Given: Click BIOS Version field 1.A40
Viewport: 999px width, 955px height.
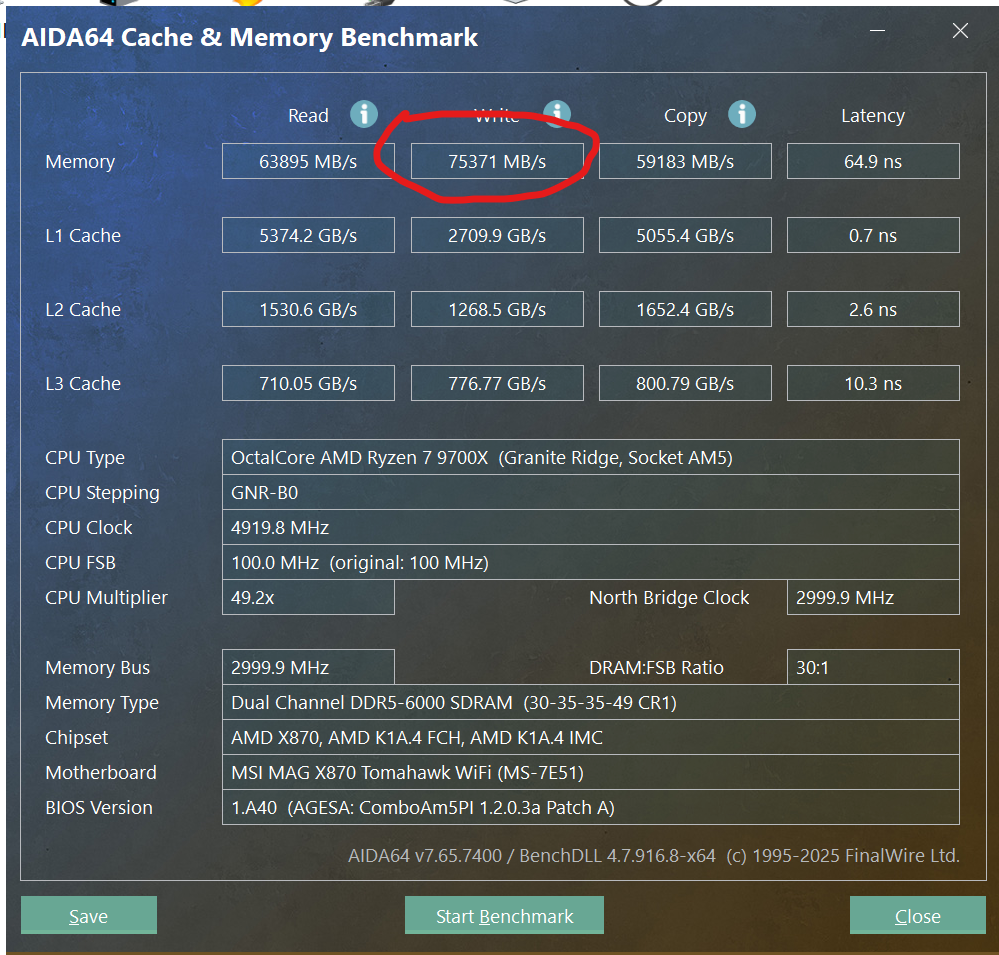Looking at the screenshot, I should pos(591,807).
